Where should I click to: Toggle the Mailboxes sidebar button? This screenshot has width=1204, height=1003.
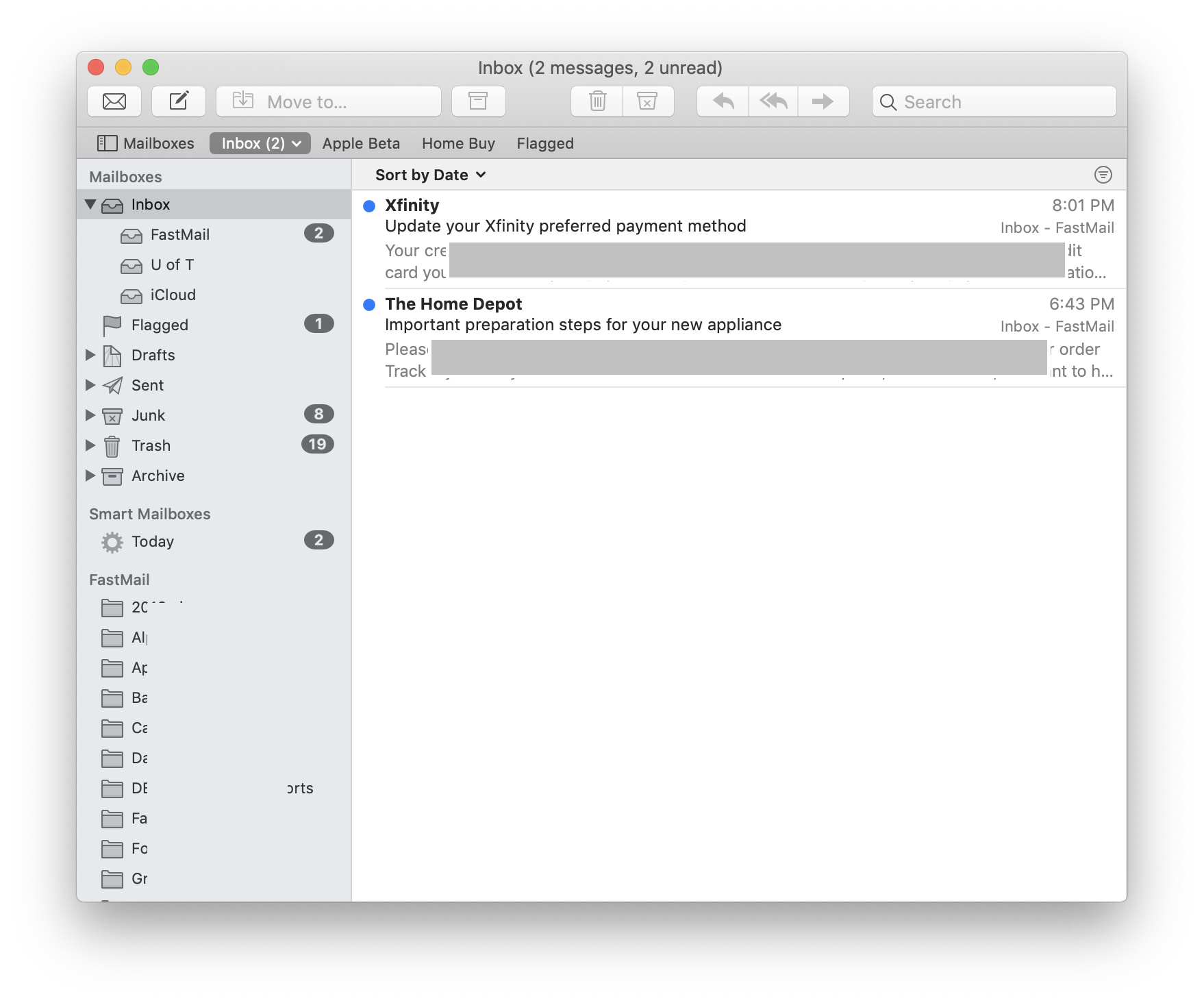[x=145, y=143]
